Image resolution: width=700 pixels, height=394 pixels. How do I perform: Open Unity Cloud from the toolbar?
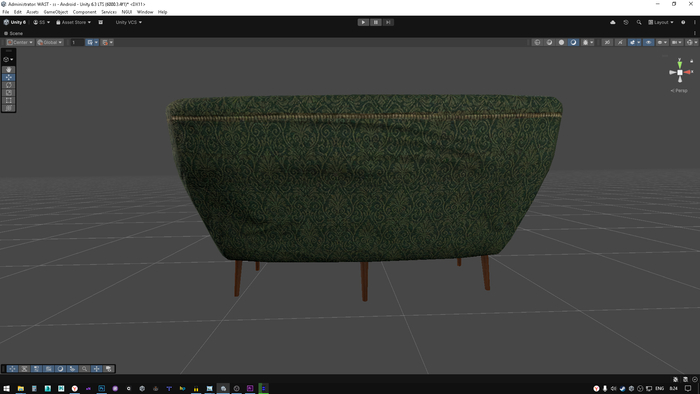tap(612, 22)
